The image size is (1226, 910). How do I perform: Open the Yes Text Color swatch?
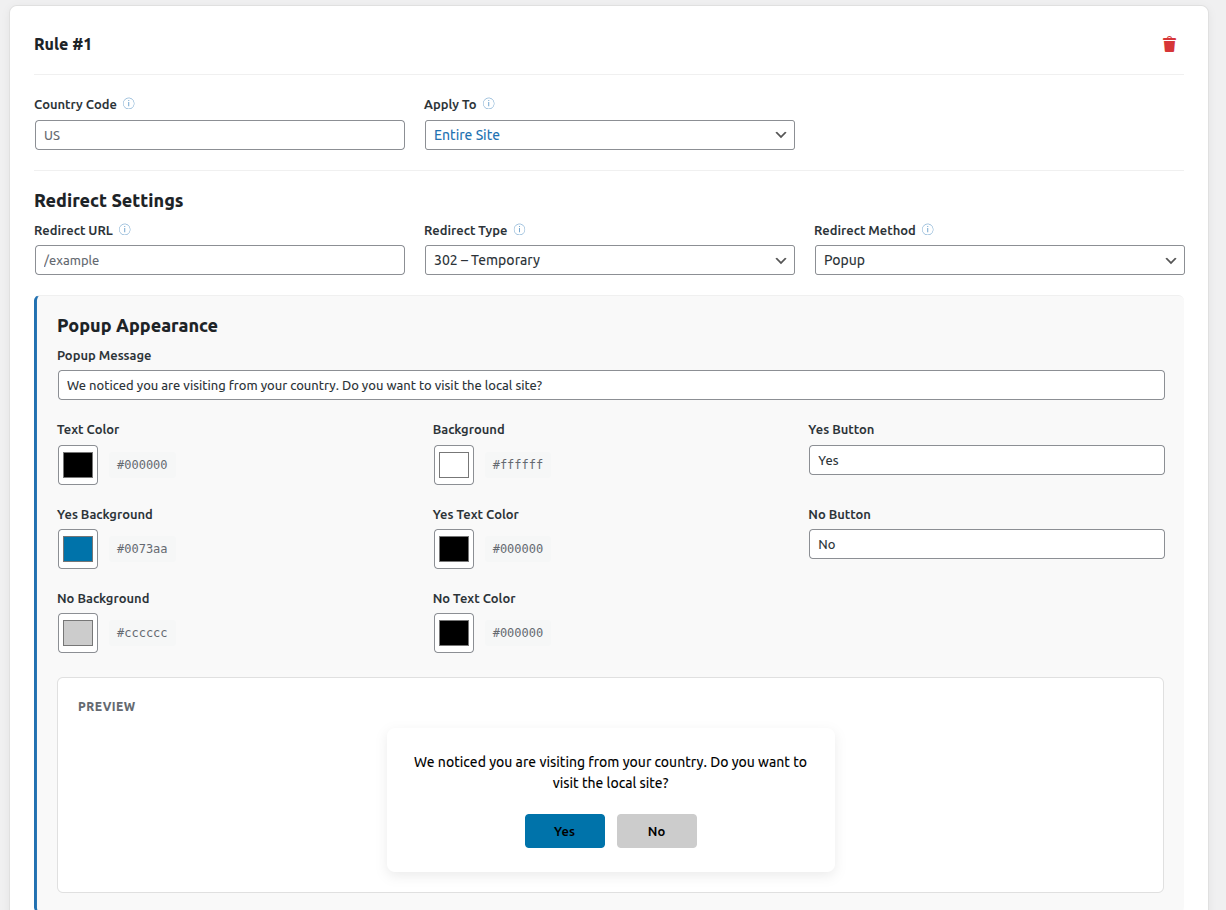click(454, 549)
